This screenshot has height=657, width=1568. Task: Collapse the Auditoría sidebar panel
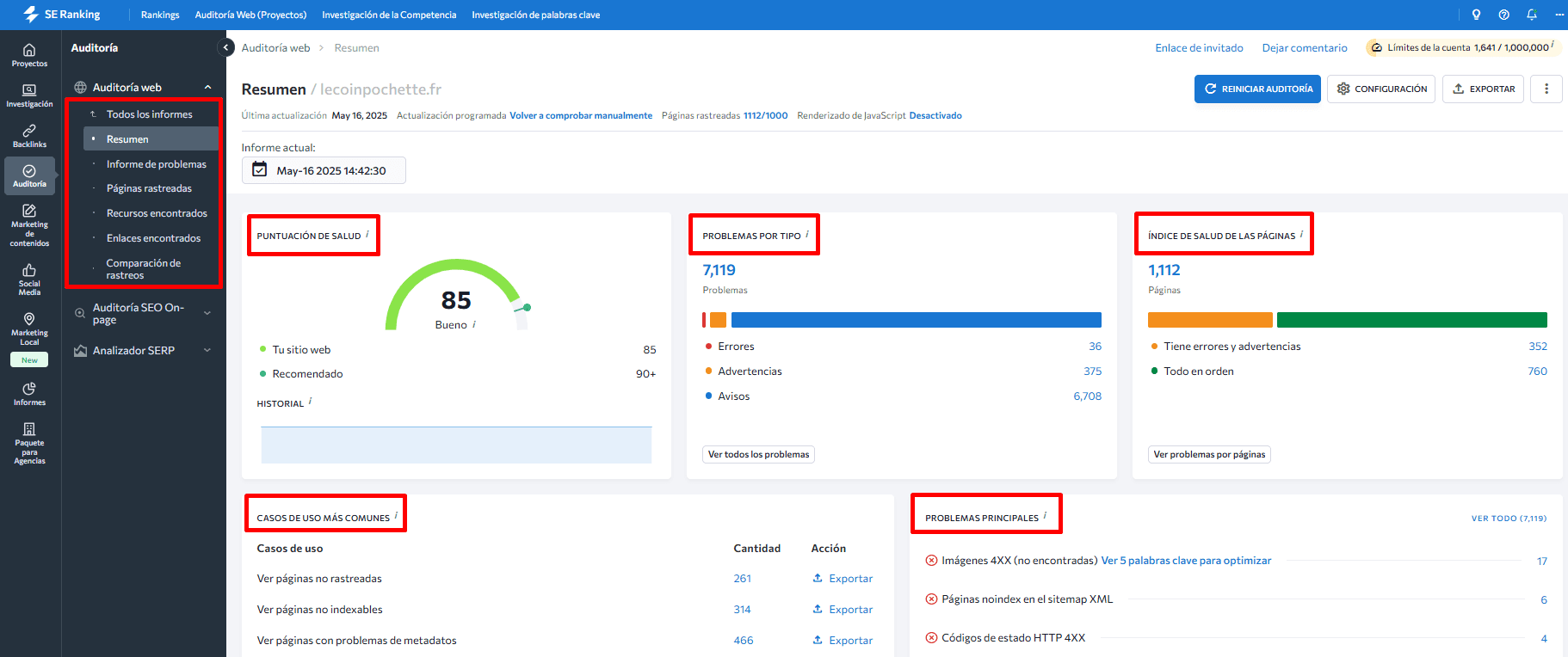tap(225, 47)
